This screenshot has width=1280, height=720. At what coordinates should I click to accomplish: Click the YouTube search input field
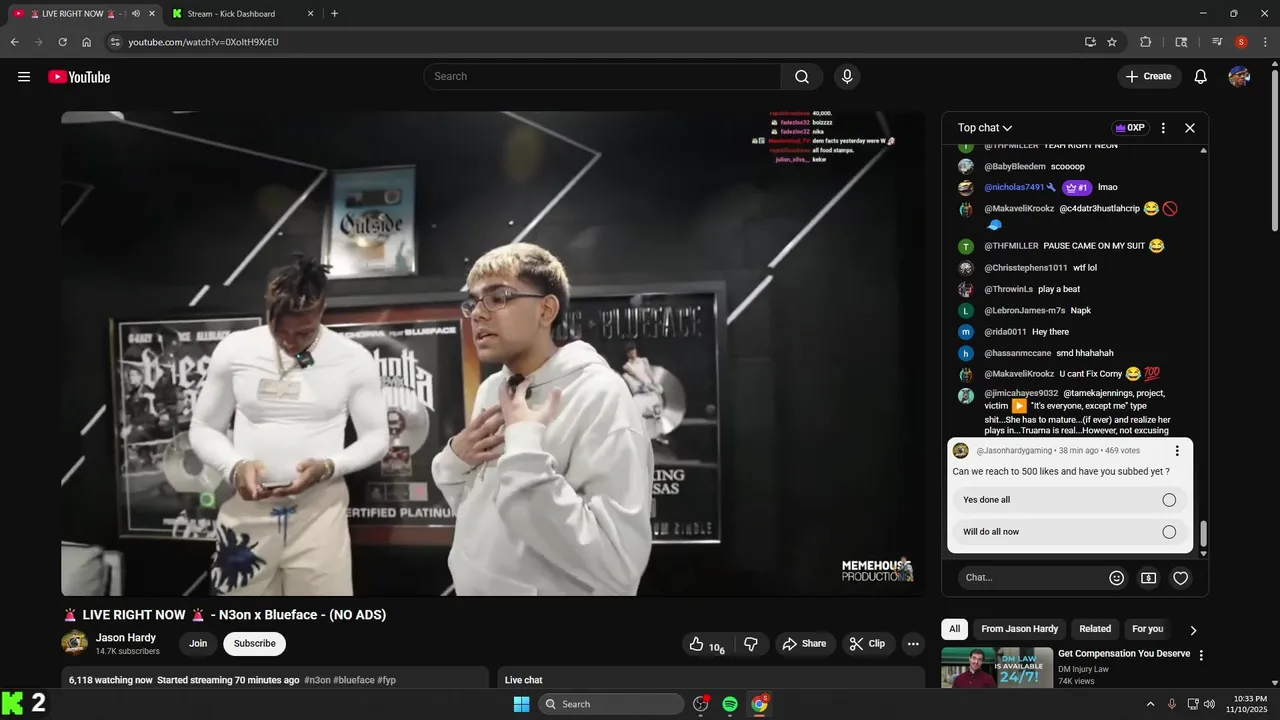[603, 77]
